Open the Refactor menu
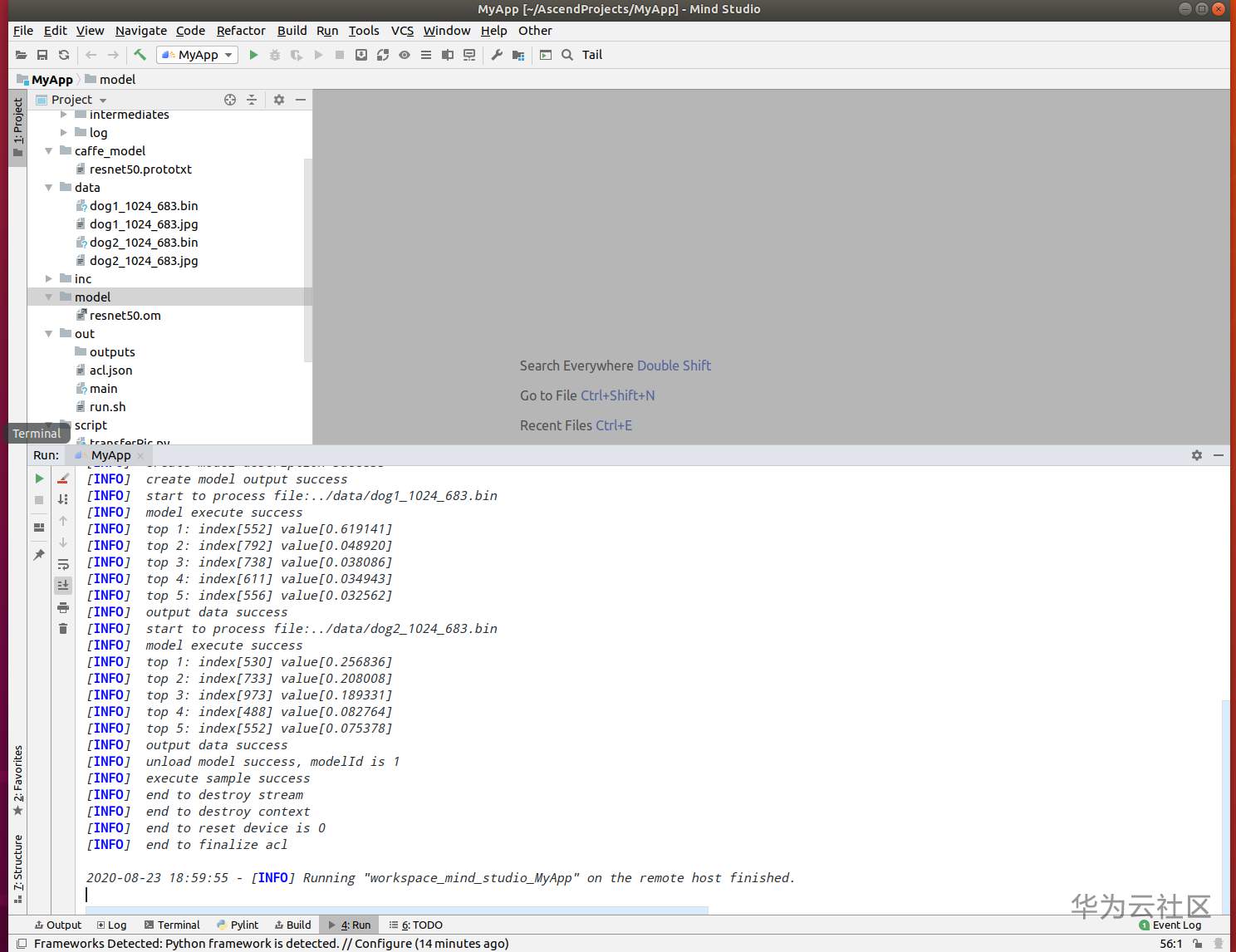1236x952 pixels. click(x=241, y=31)
